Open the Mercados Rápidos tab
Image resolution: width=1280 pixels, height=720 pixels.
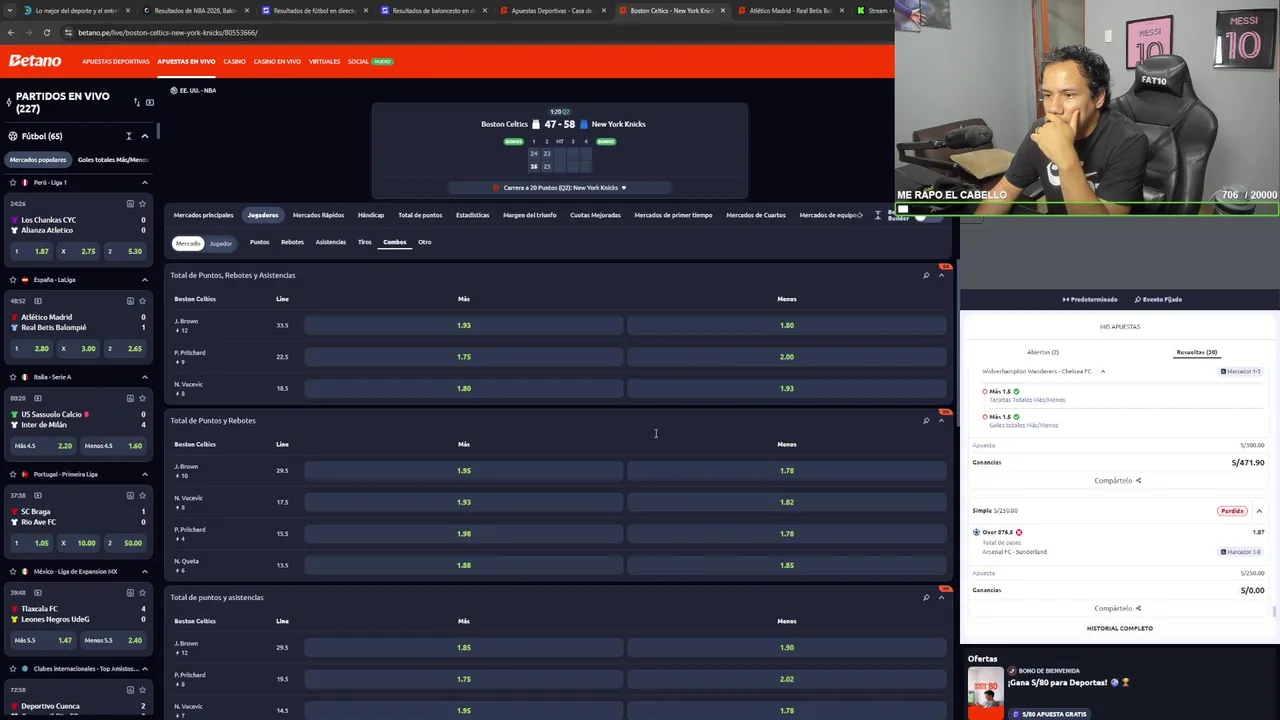pyautogui.click(x=318, y=215)
